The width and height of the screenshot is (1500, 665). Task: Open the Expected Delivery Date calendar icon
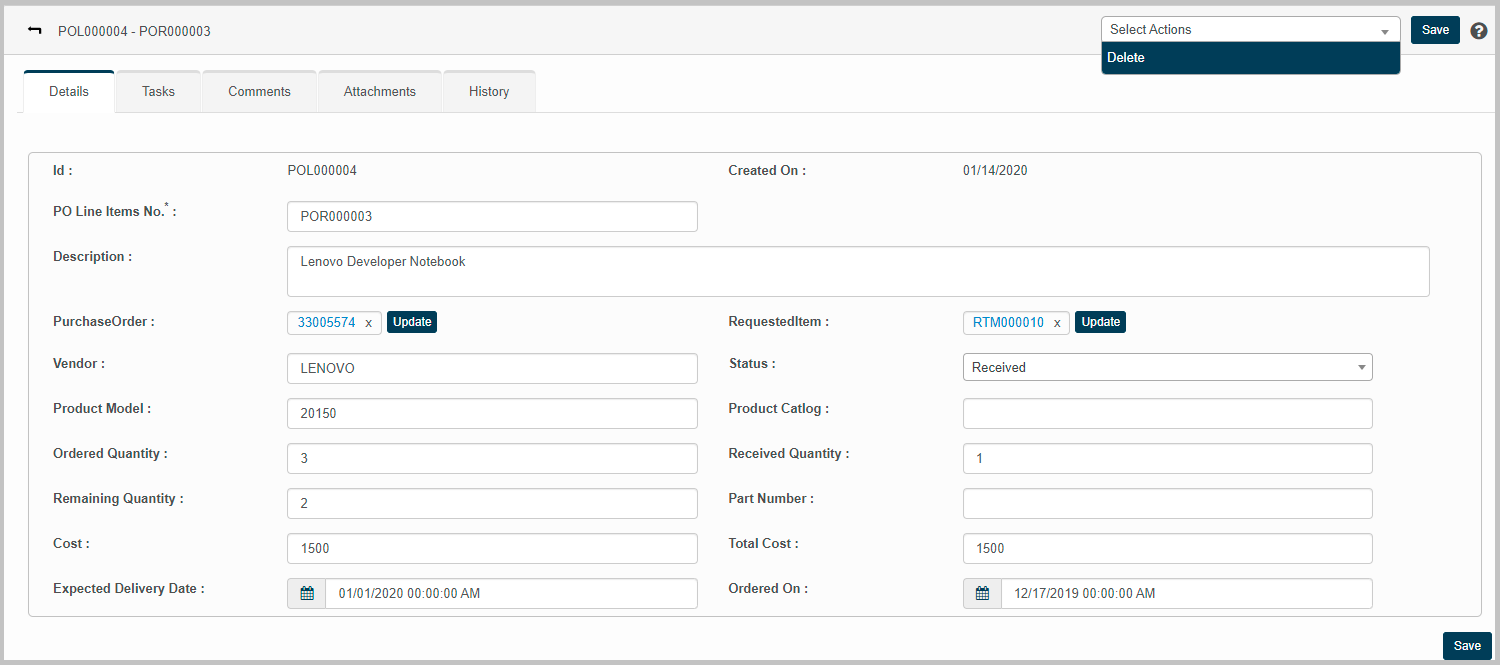pyautogui.click(x=307, y=593)
